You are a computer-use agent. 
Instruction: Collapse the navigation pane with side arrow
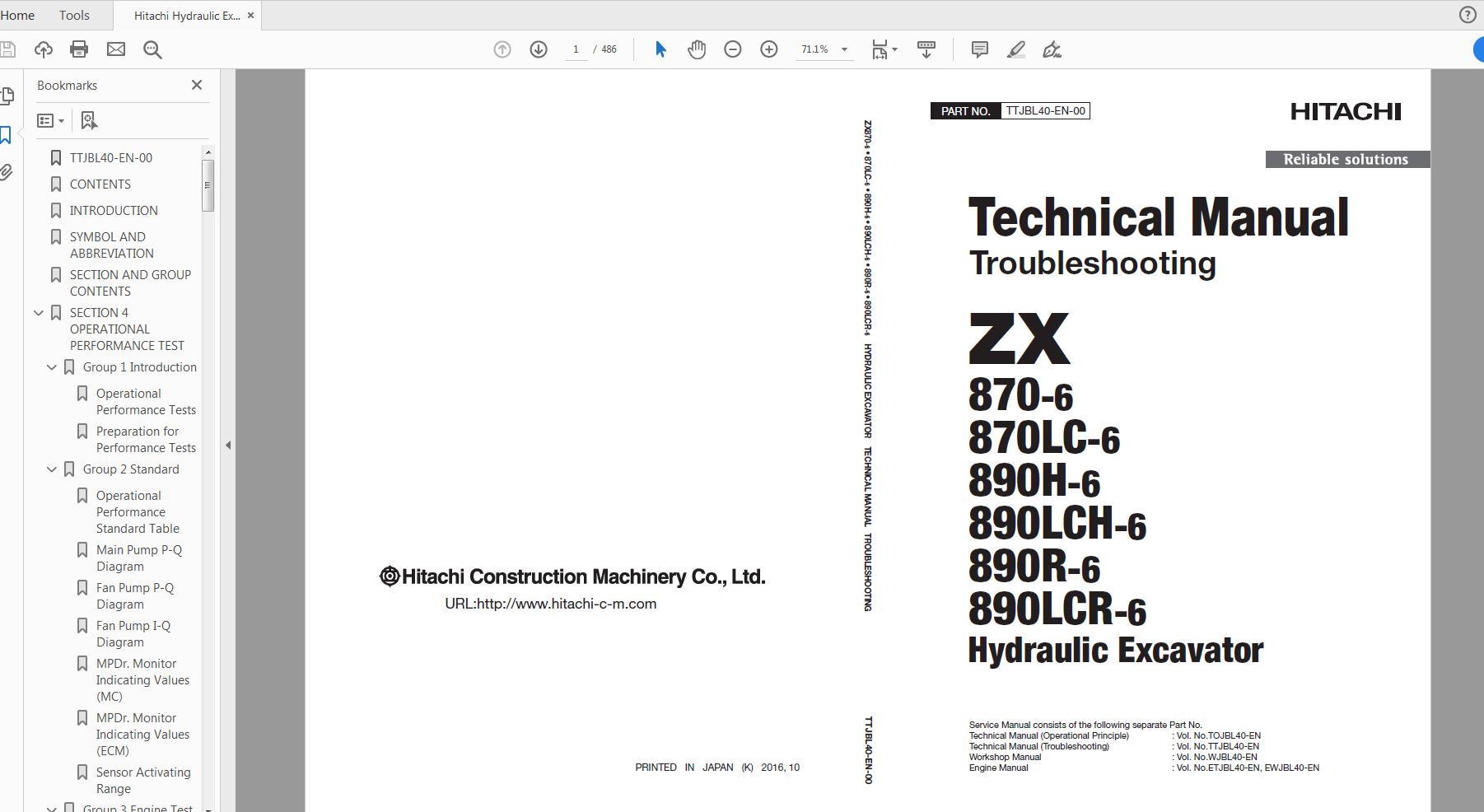click(228, 445)
